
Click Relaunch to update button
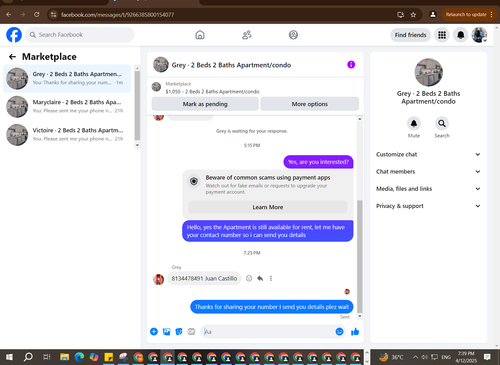466,14
